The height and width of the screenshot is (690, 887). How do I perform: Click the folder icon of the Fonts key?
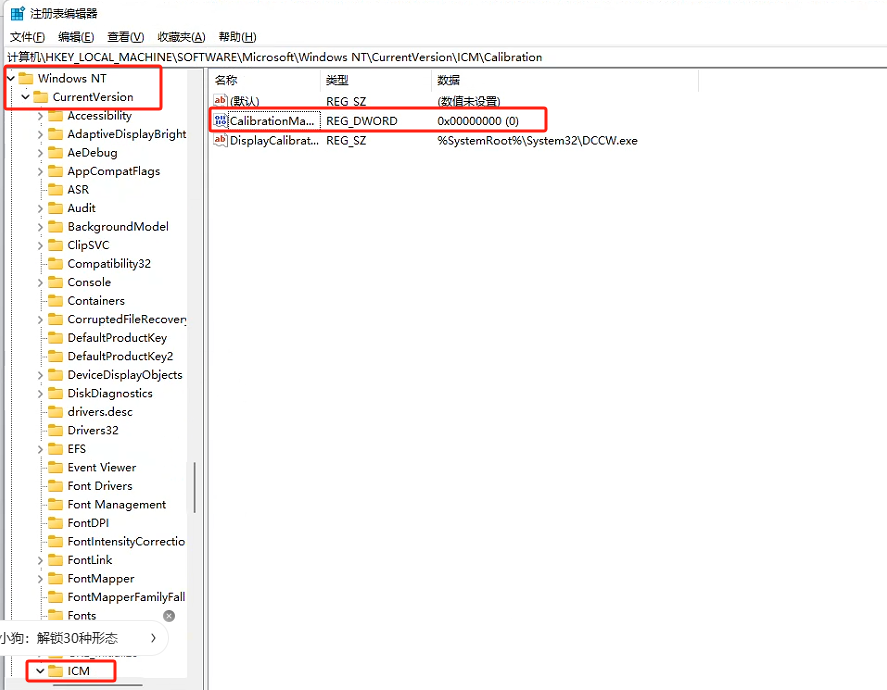55,615
